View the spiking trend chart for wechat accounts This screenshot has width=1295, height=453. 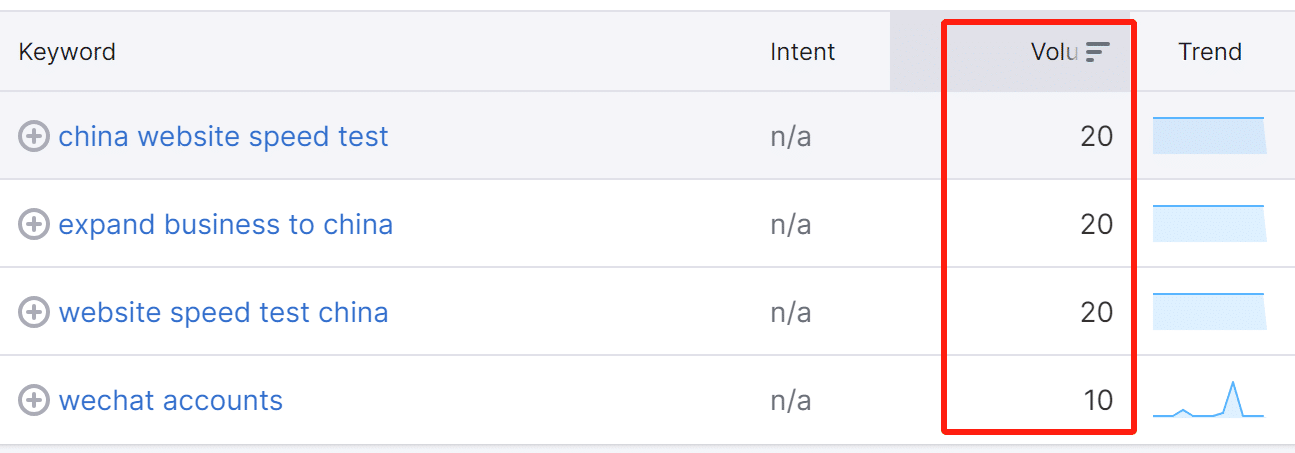click(x=1209, y=400)
